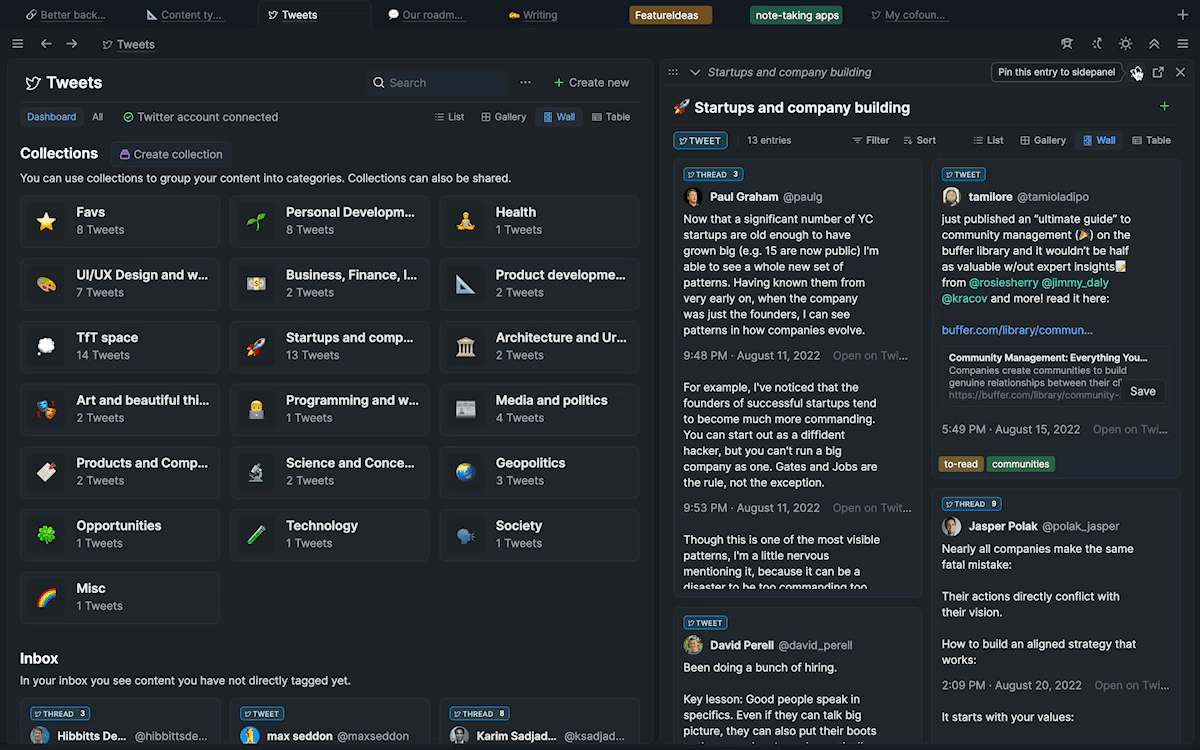Switch to the Writing tab
Image resolution: width=1200 pixels, height=750 pixels.
point(533,15)
